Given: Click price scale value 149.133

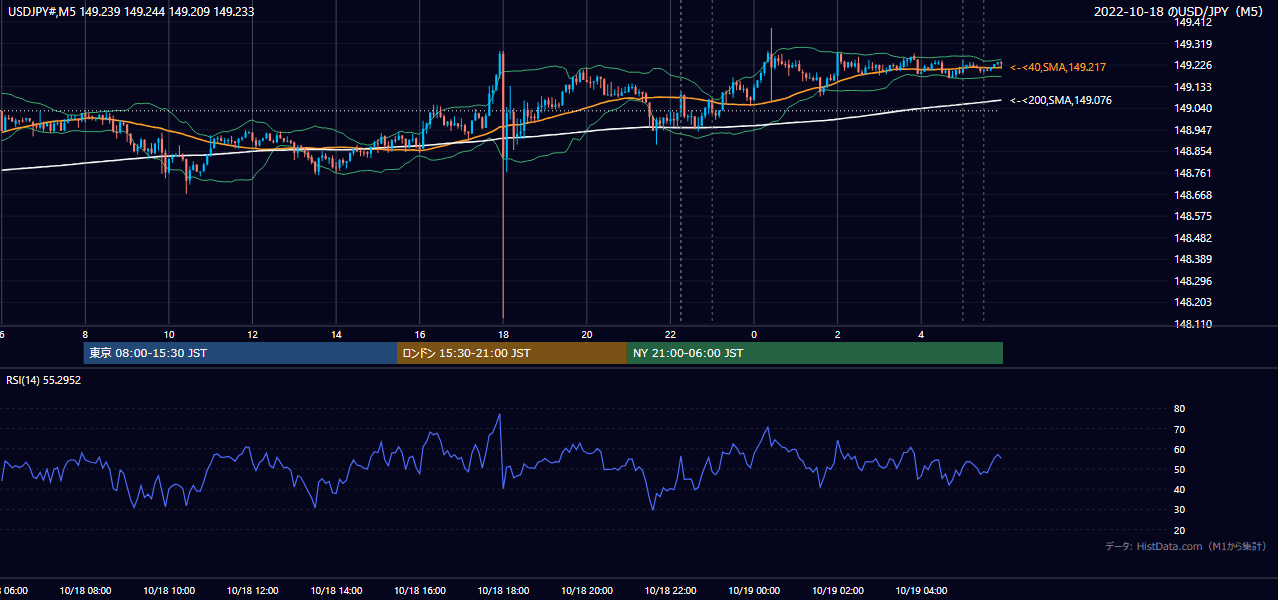Looking at the screenshot, I should [1193, 87].
